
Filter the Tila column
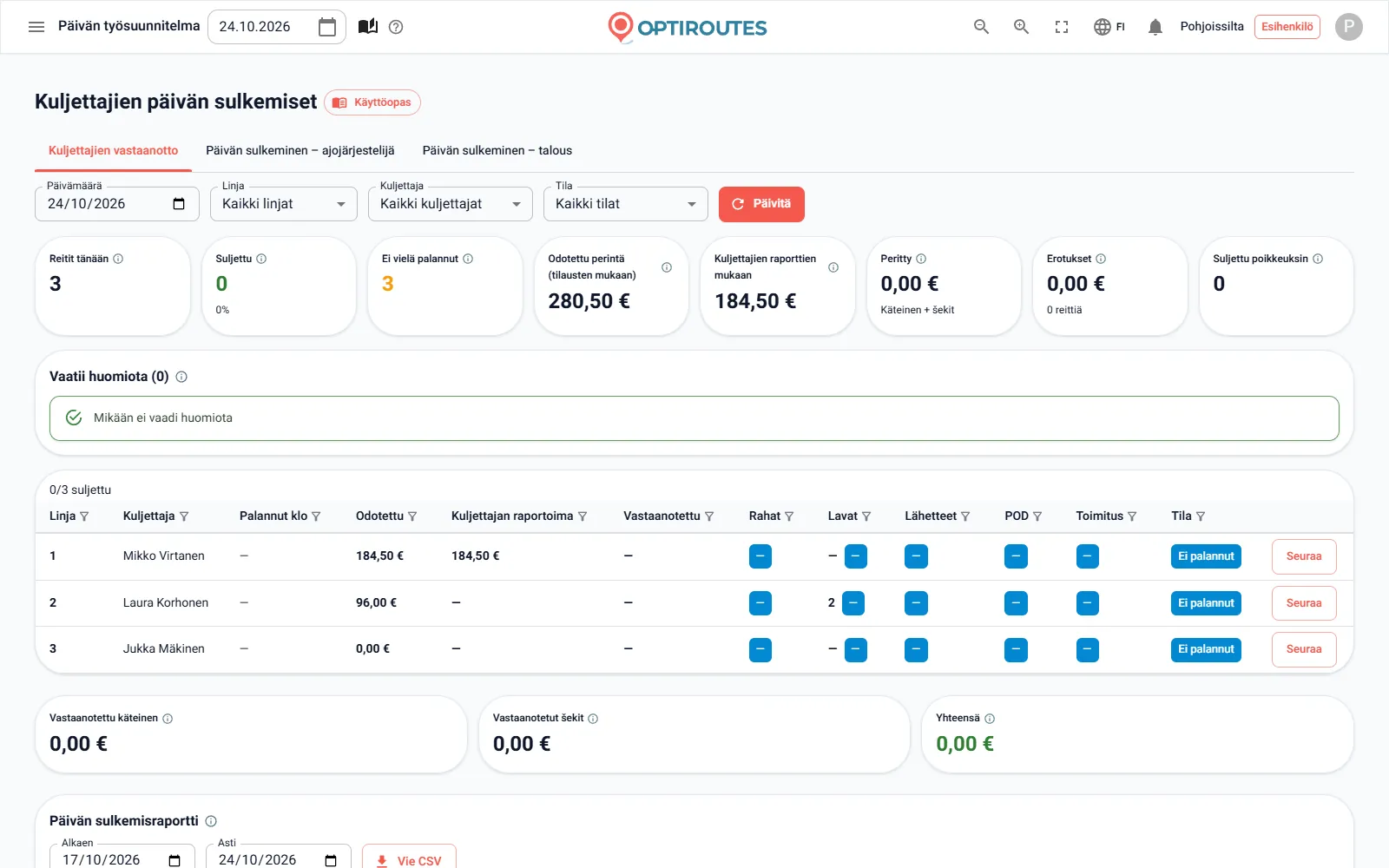coord(1201,516)
